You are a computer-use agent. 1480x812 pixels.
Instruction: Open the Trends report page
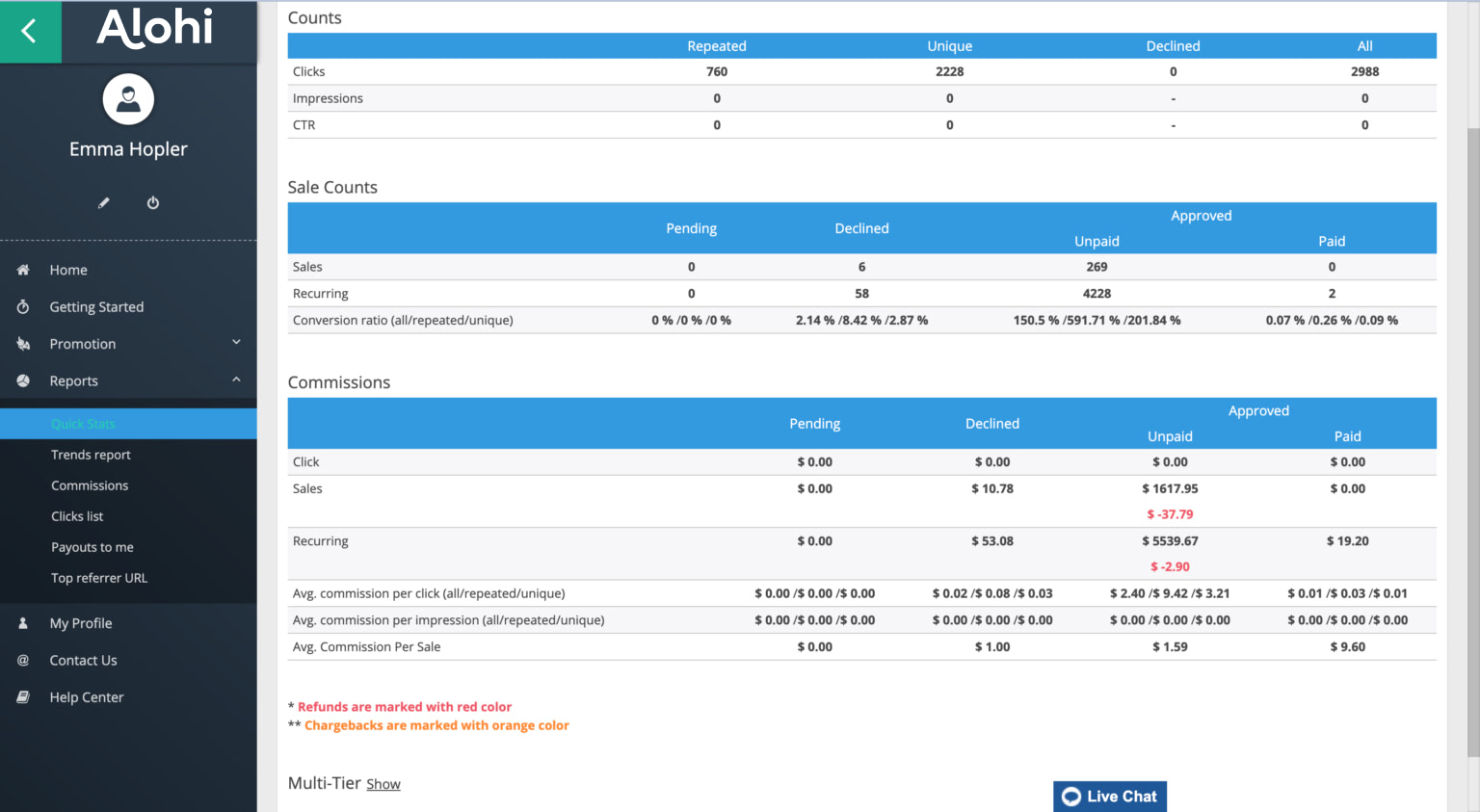pyautogui.click(x=91, y=455)
